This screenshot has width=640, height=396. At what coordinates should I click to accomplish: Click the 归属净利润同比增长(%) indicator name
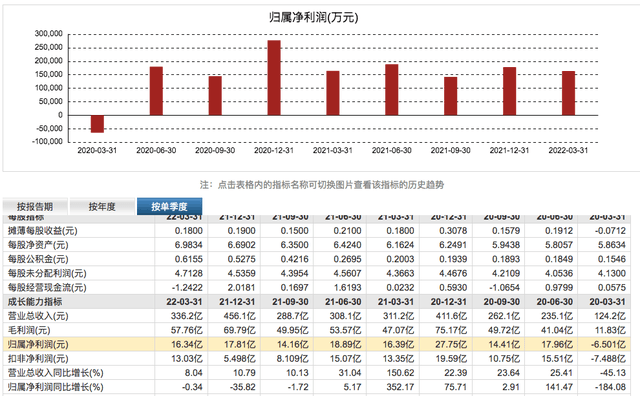coord(56,387)
